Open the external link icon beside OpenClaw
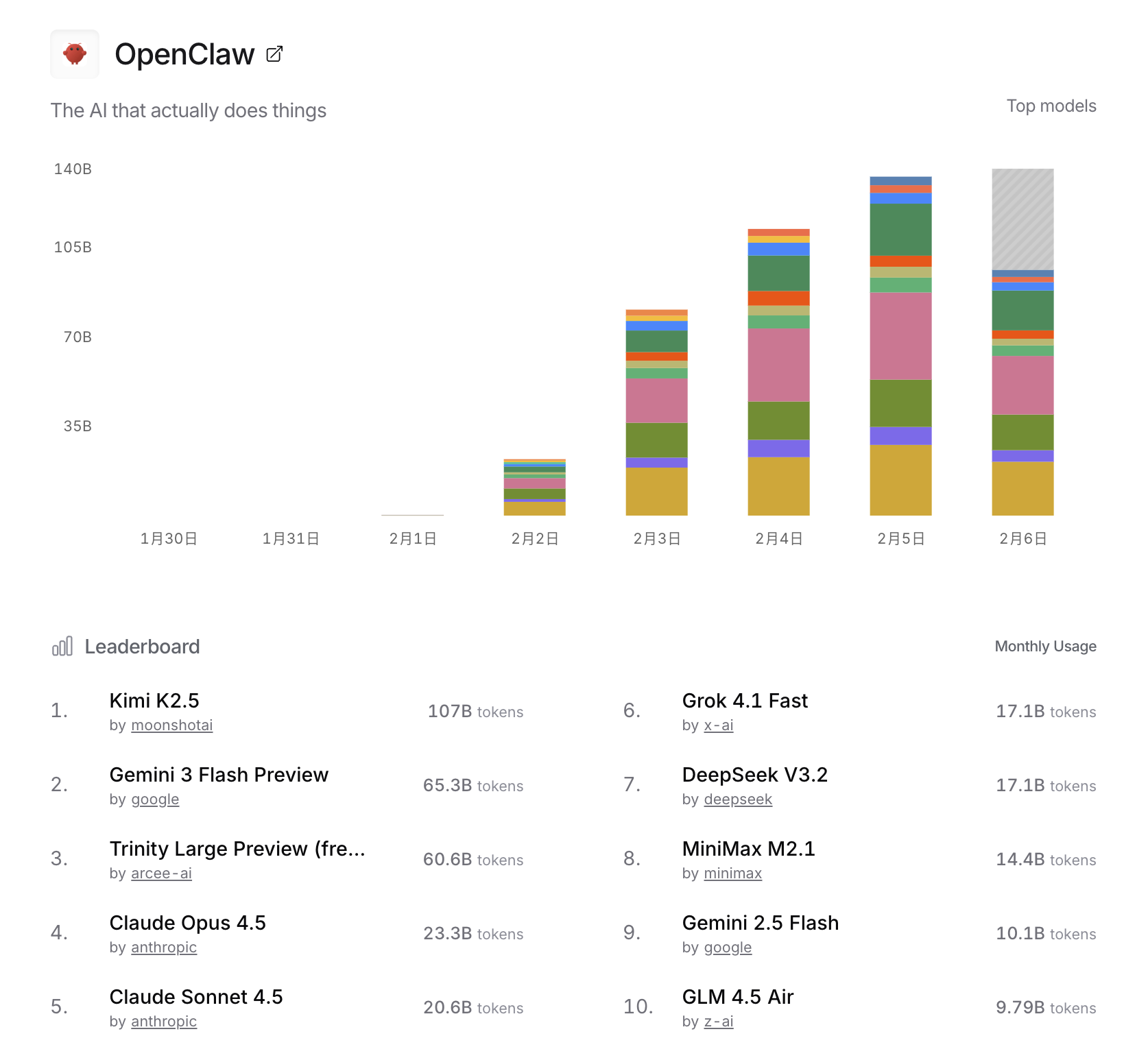1148x1060 pixels. pyautogui.click(x=274, y=54)
